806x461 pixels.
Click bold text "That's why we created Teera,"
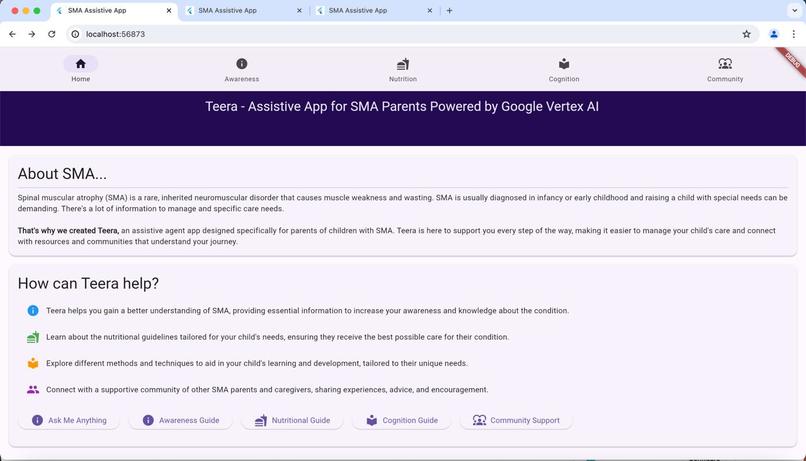pos(68,231)
